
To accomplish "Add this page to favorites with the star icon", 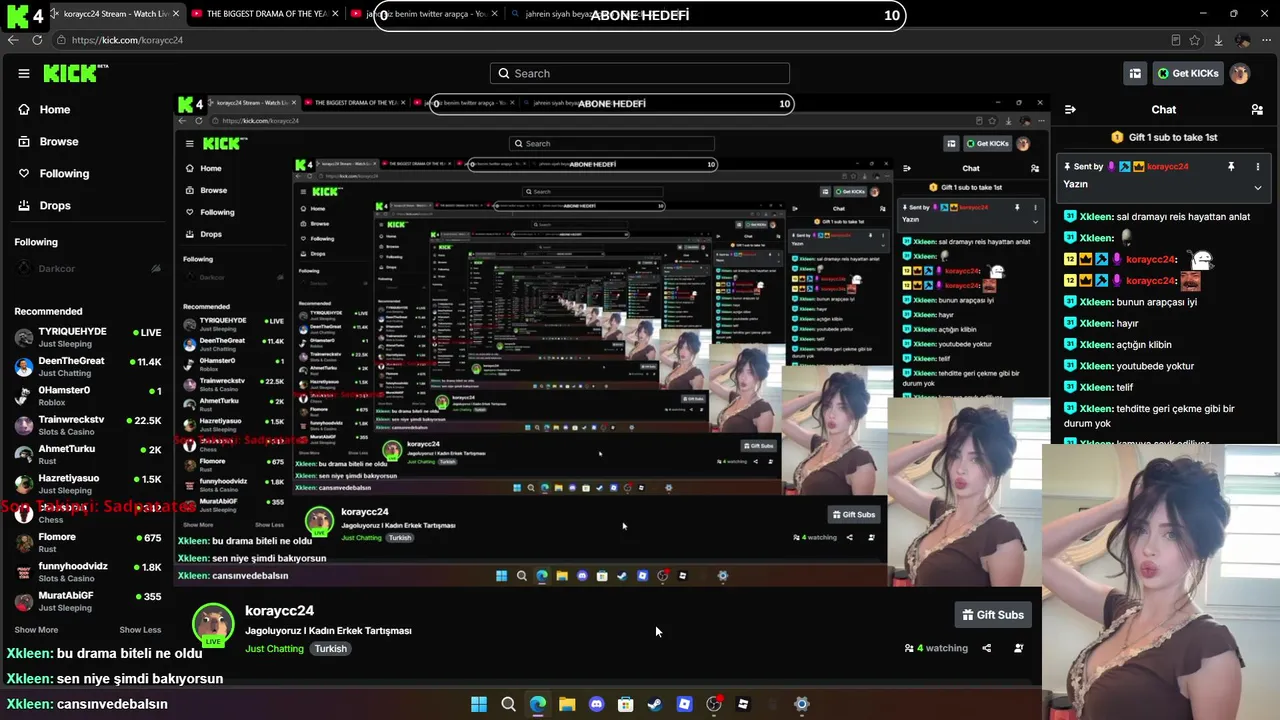I will click(x=1195, y=40).
